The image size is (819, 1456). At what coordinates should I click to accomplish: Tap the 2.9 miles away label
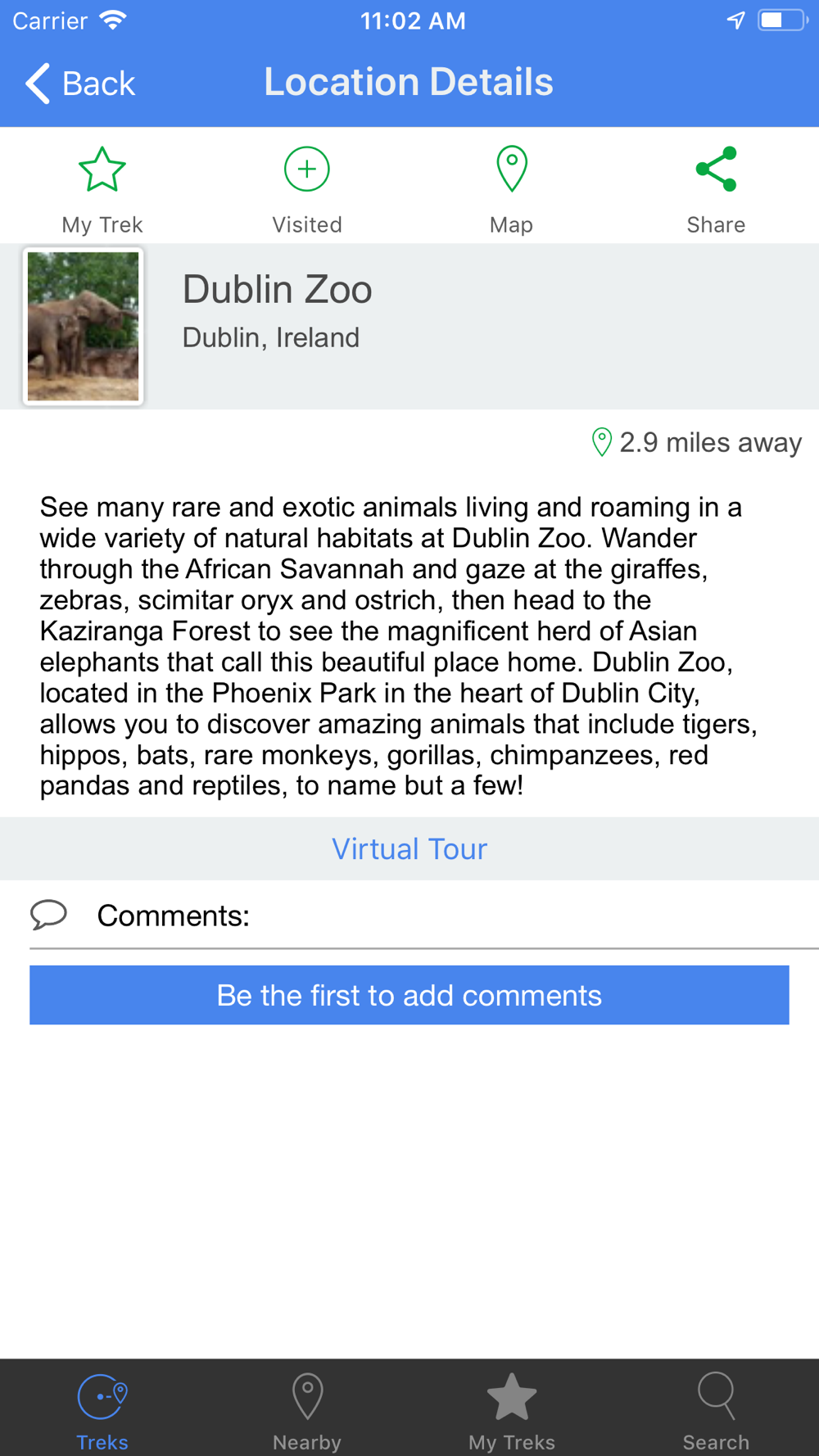click(711, 442)
